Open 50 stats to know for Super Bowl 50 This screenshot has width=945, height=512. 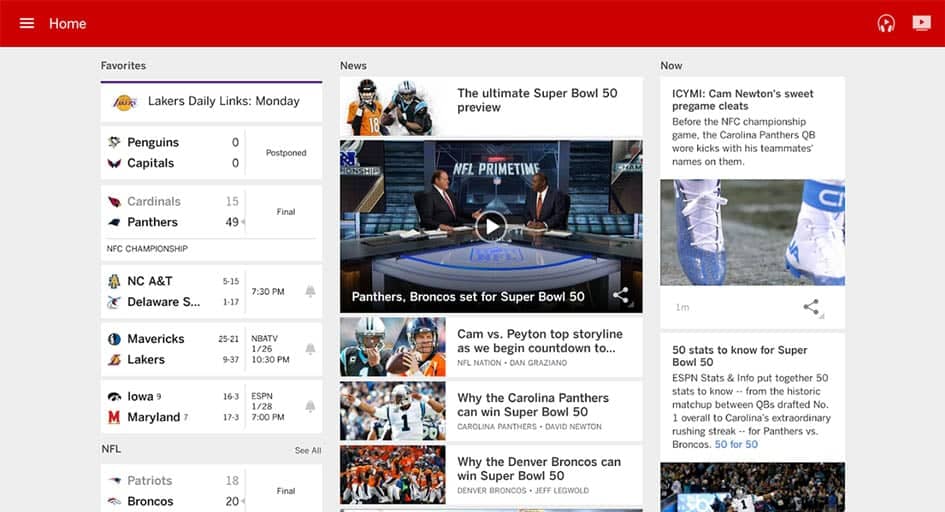pyautogui.click(x=739, y=356)
